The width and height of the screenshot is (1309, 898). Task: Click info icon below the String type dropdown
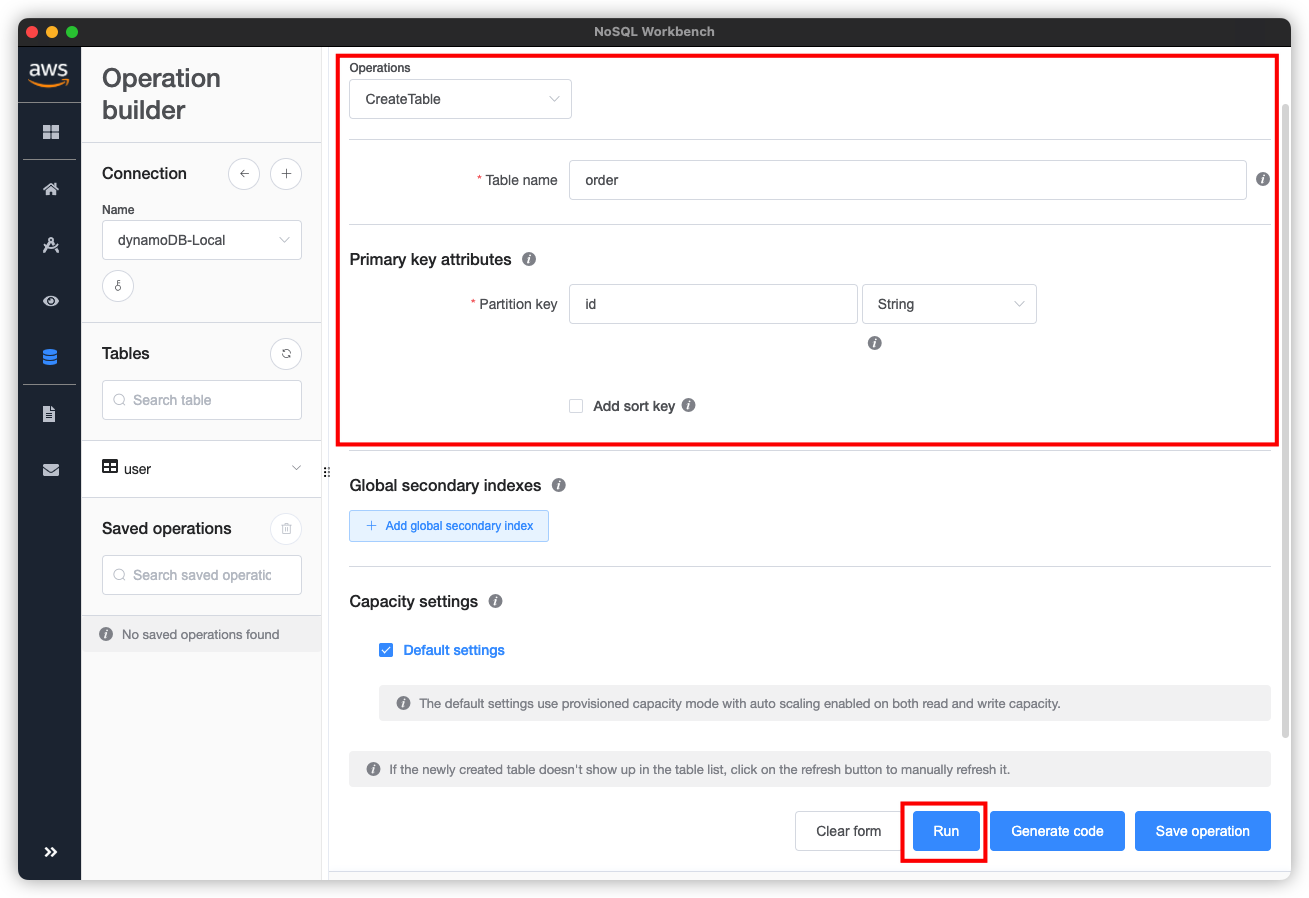[874, 343]
